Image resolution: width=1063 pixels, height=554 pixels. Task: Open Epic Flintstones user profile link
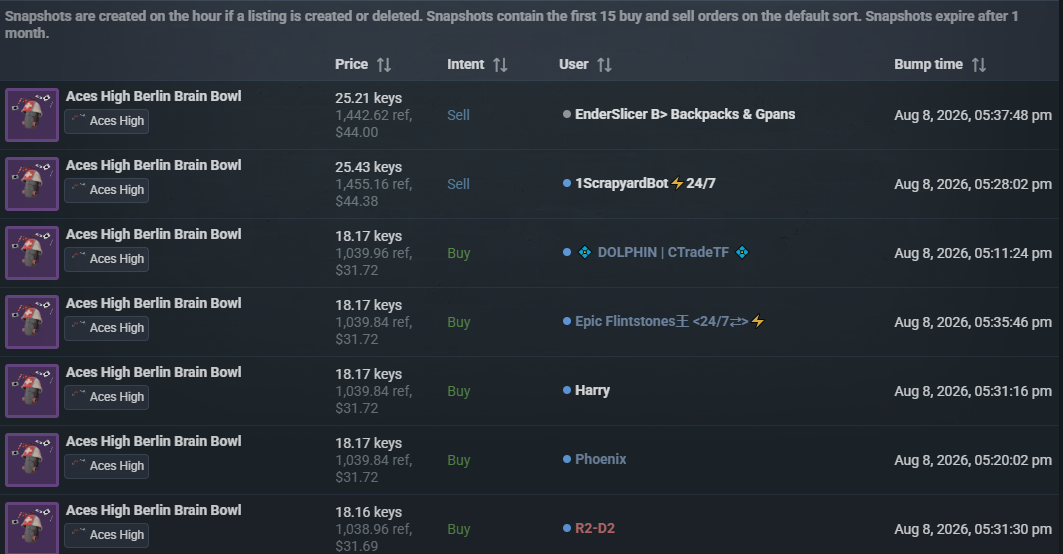[670, 321]
